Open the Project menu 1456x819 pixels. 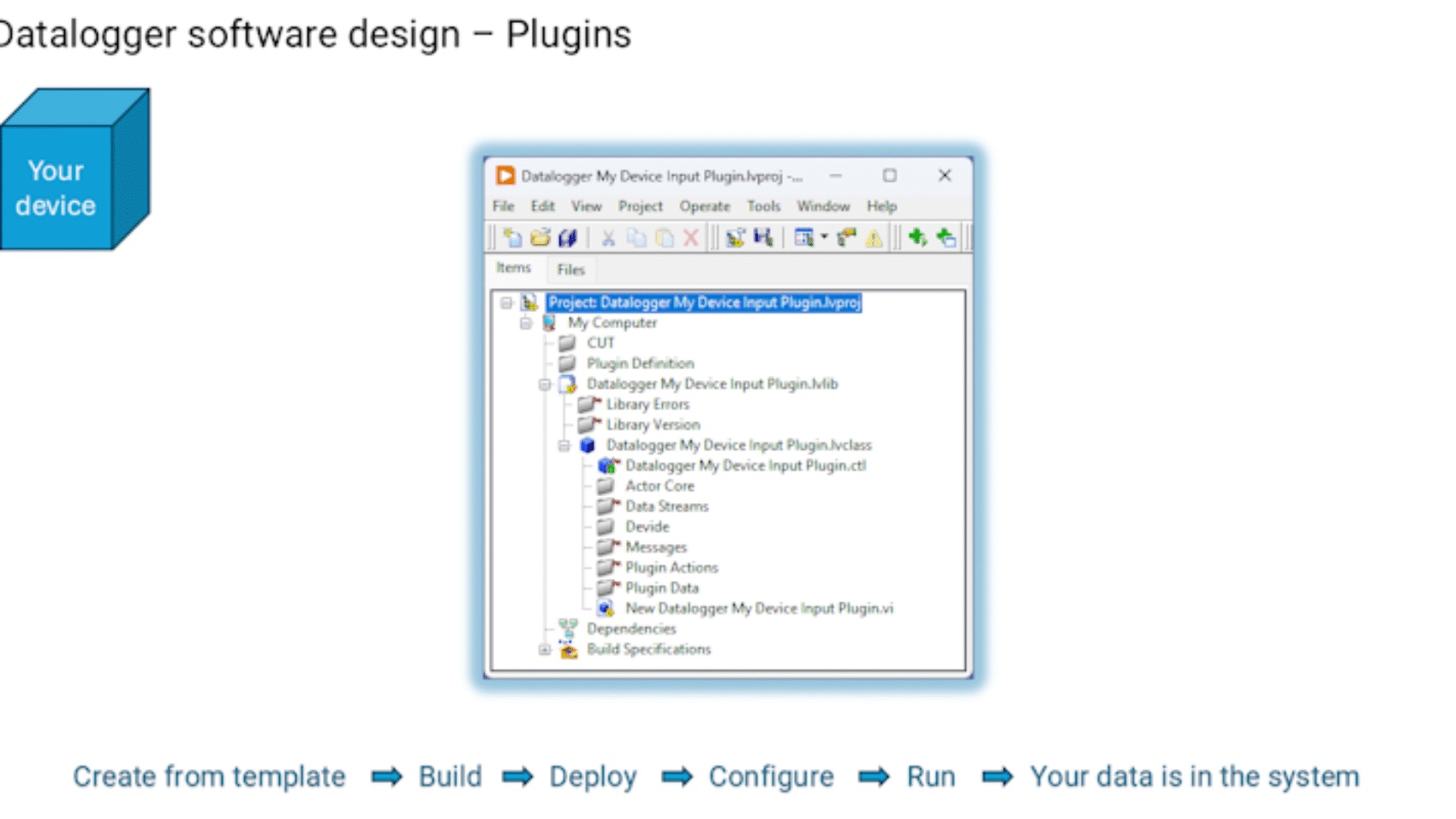click(640, 206)
